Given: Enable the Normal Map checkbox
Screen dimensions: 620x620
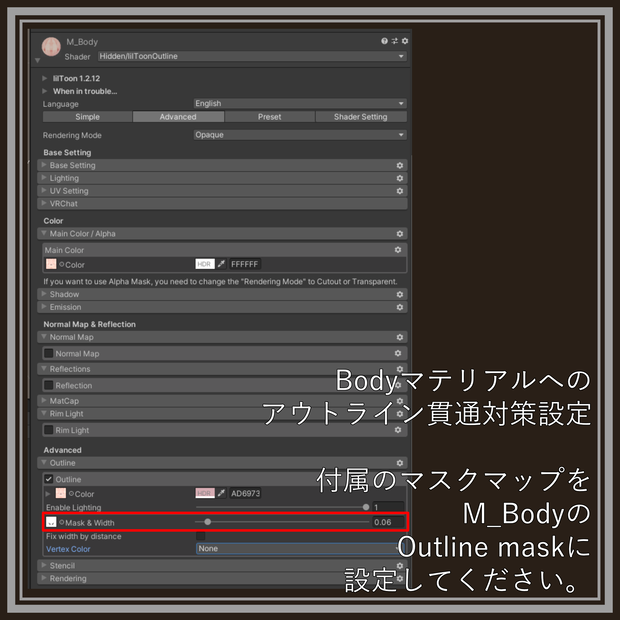Looking at the screenshot, I should (x=49, y=353).
